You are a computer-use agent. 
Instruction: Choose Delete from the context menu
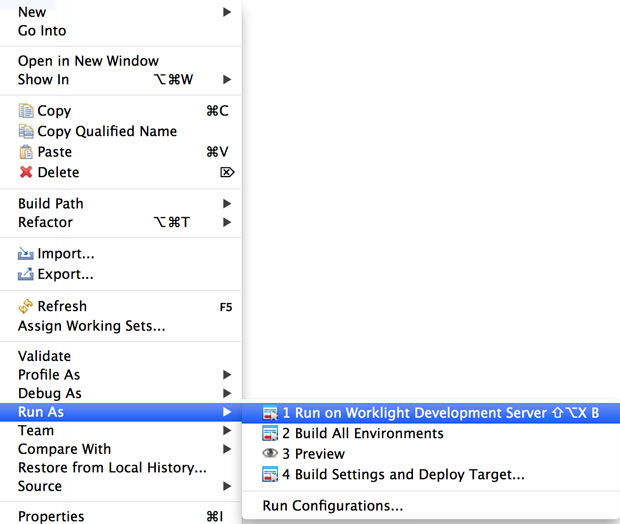pos(121,172)
